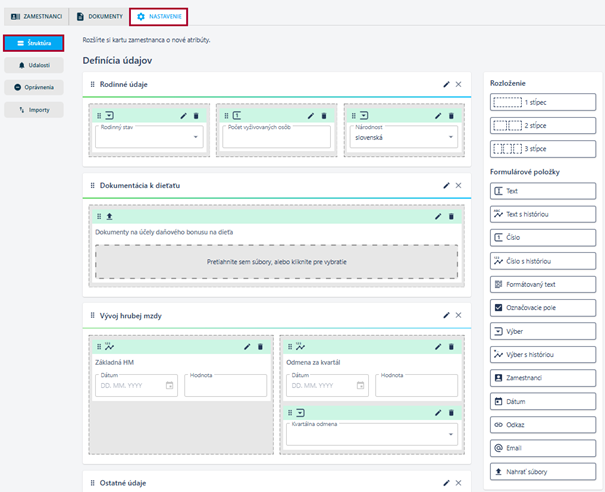Choose the 2 stĺpce layout

[x=543, y=125]
